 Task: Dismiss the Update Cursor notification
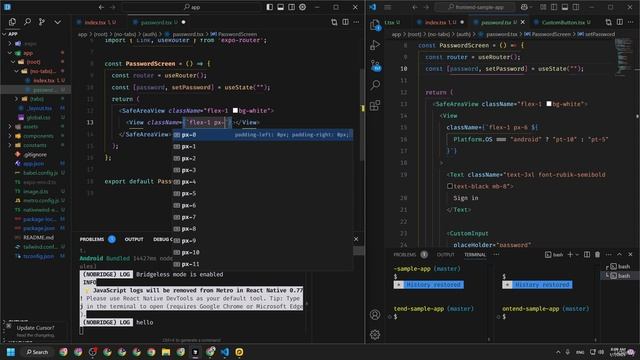(8, 326)
